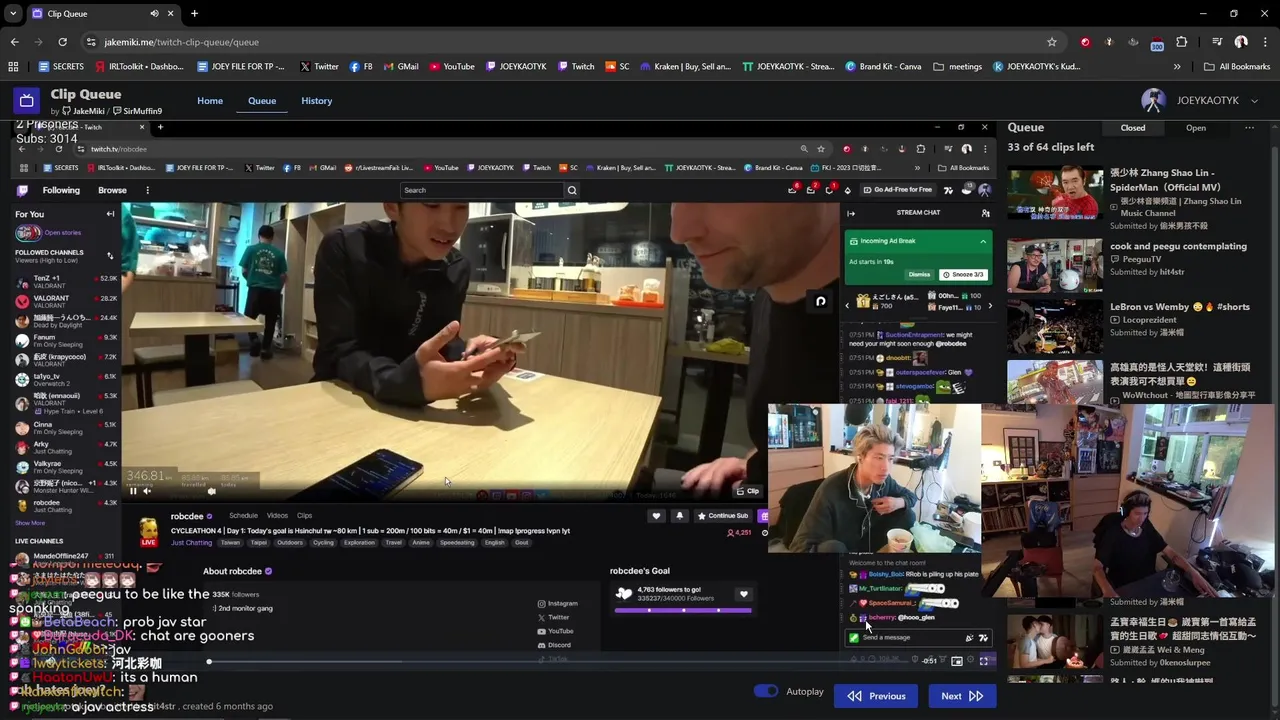Open the meetings bookmarks folder
Screen dimensions: 1280x720
tap(957, 67)
